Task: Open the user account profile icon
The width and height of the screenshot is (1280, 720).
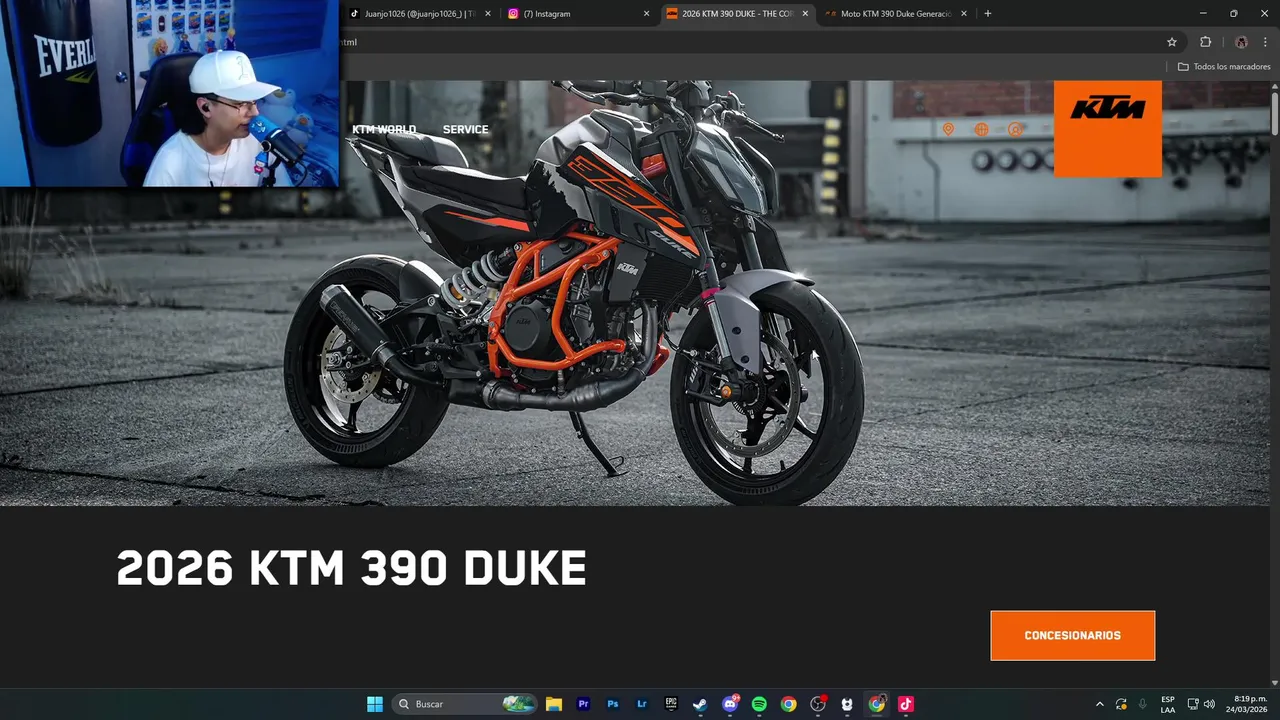Action: tap(1015, 129)
